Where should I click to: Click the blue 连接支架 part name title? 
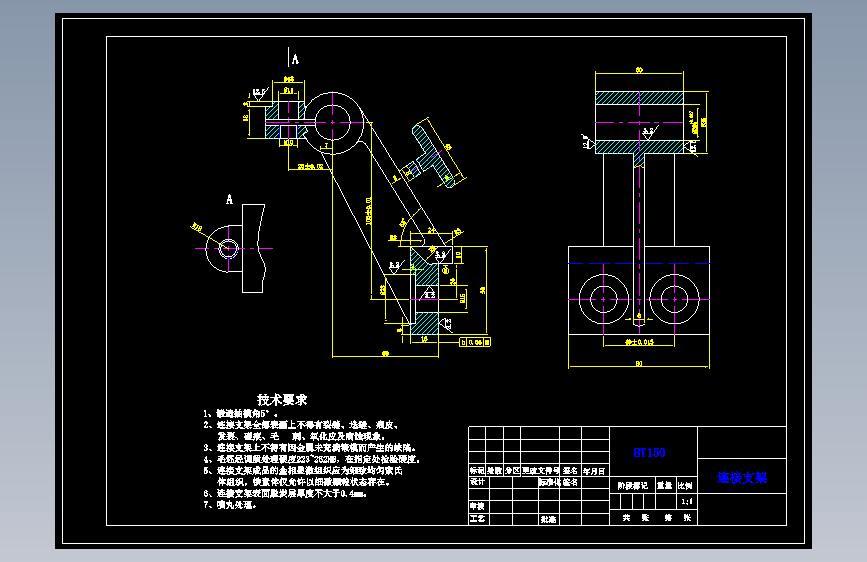click(x=742, y=478)
